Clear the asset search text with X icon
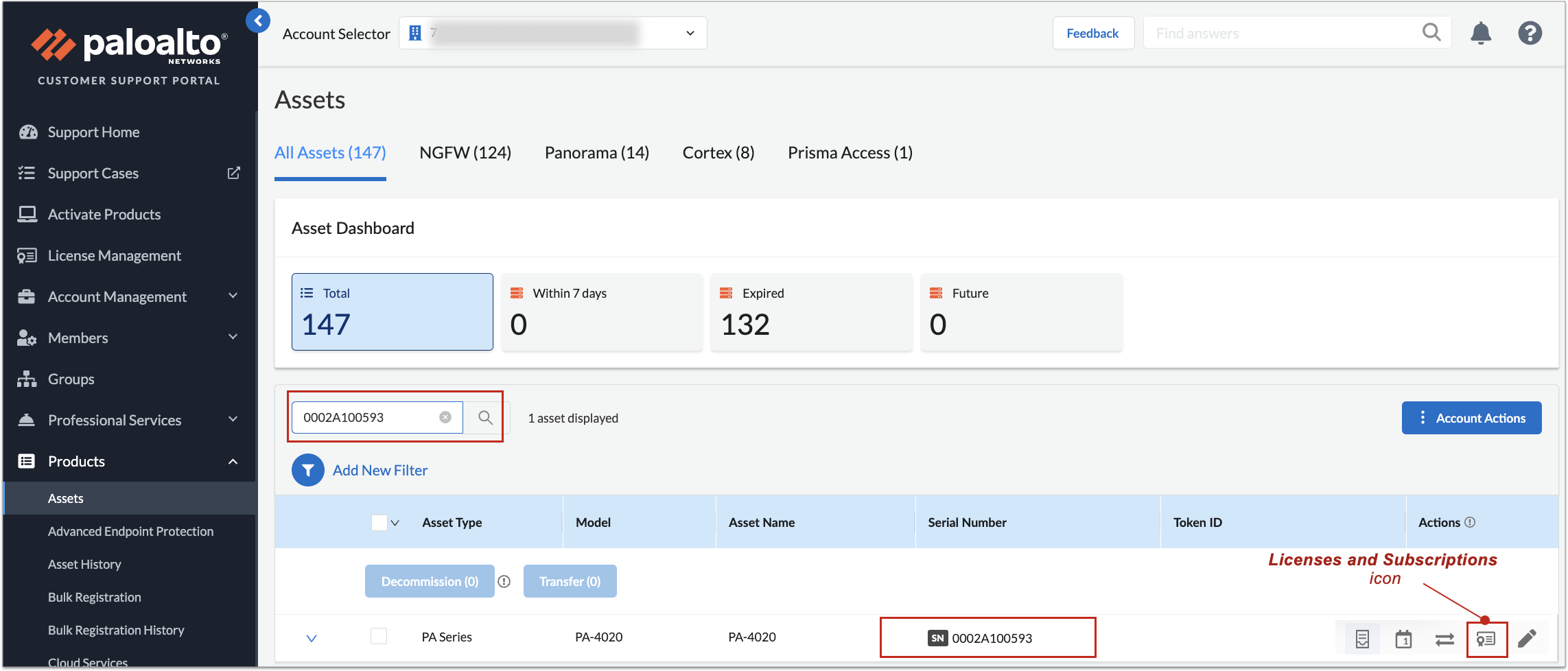The height and width of the screenshot is (671, 1568). [445, 418]
